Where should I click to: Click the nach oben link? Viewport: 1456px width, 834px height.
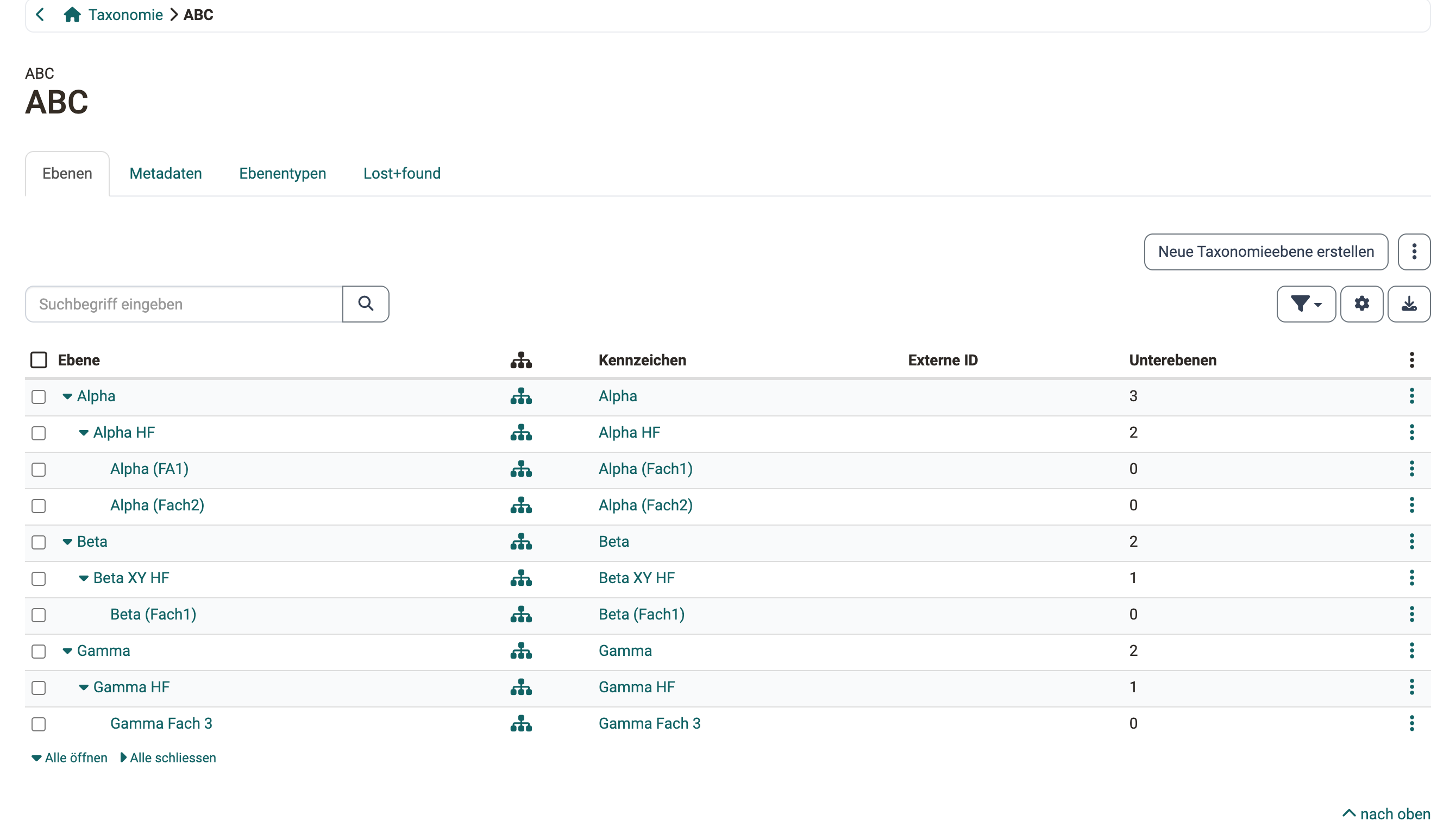(1386, 814)
